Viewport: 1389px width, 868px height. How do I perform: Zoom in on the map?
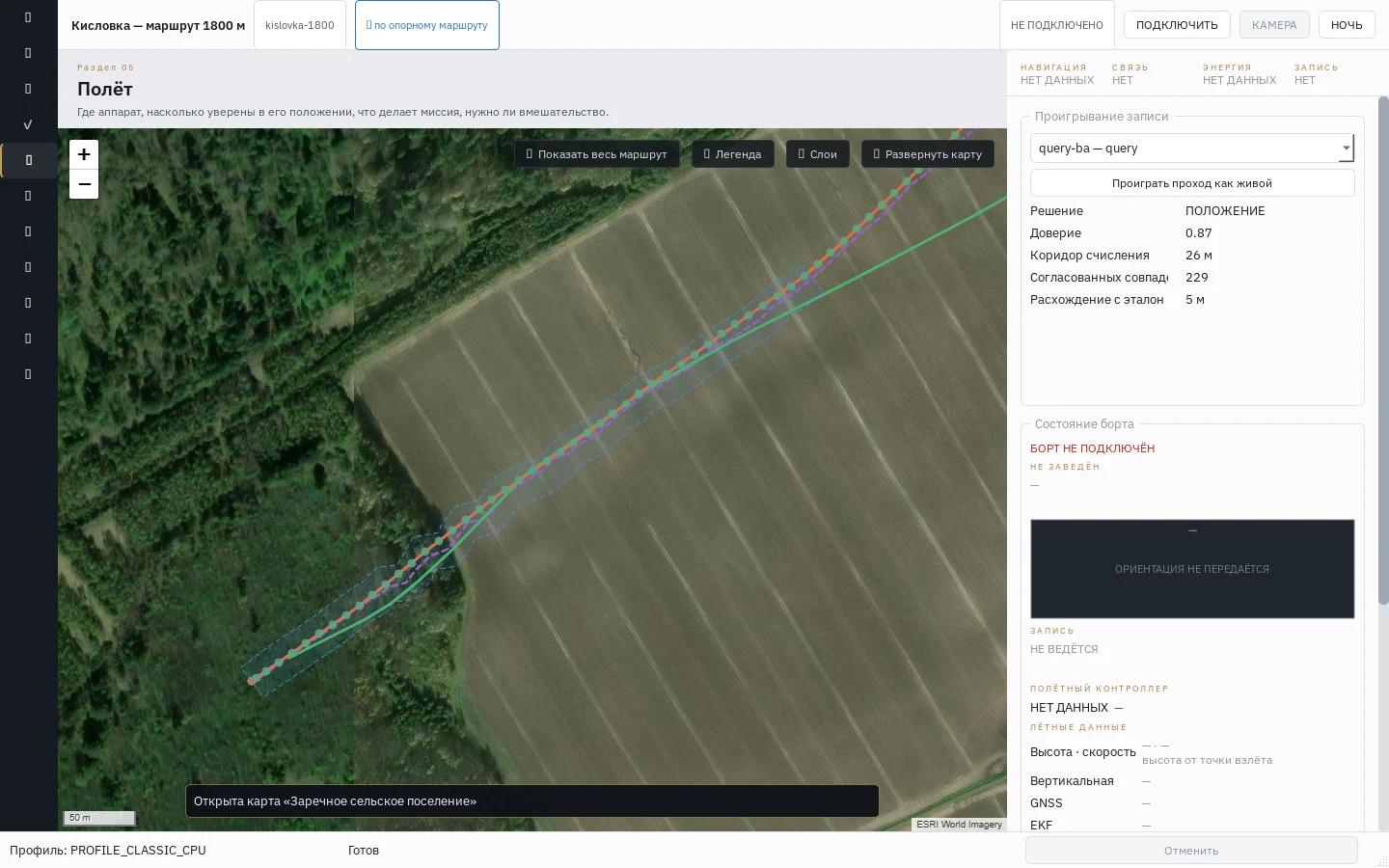[x=84, y=154]
